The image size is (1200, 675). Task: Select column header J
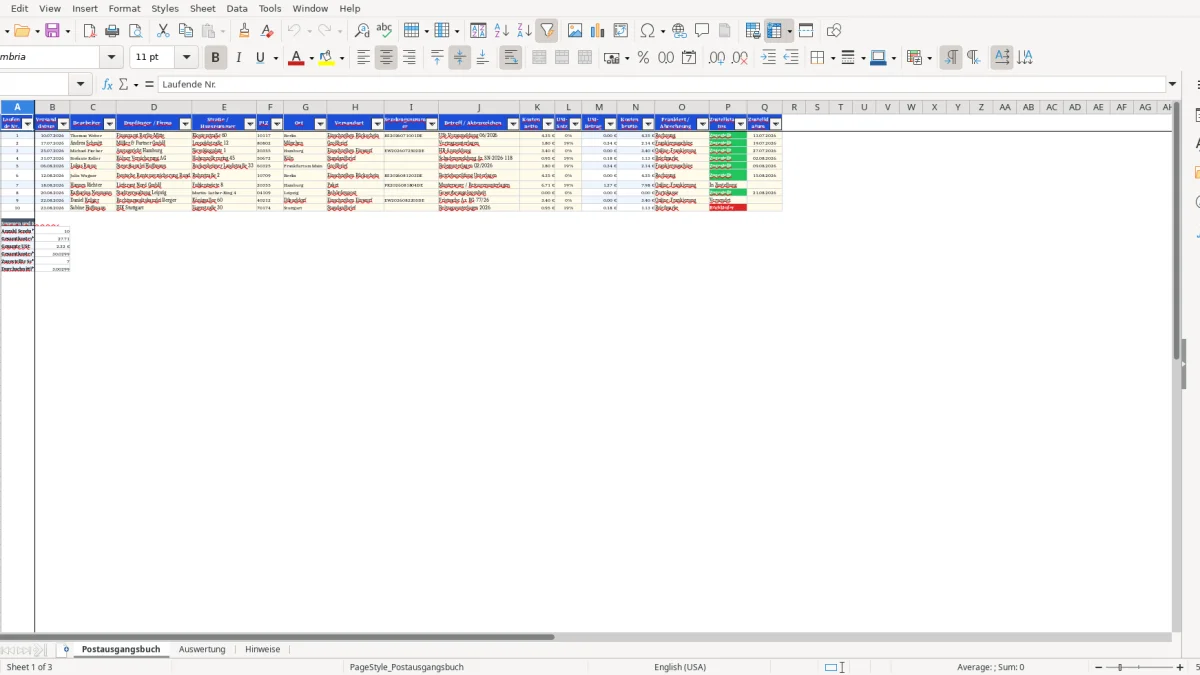[x=478, y=107]
